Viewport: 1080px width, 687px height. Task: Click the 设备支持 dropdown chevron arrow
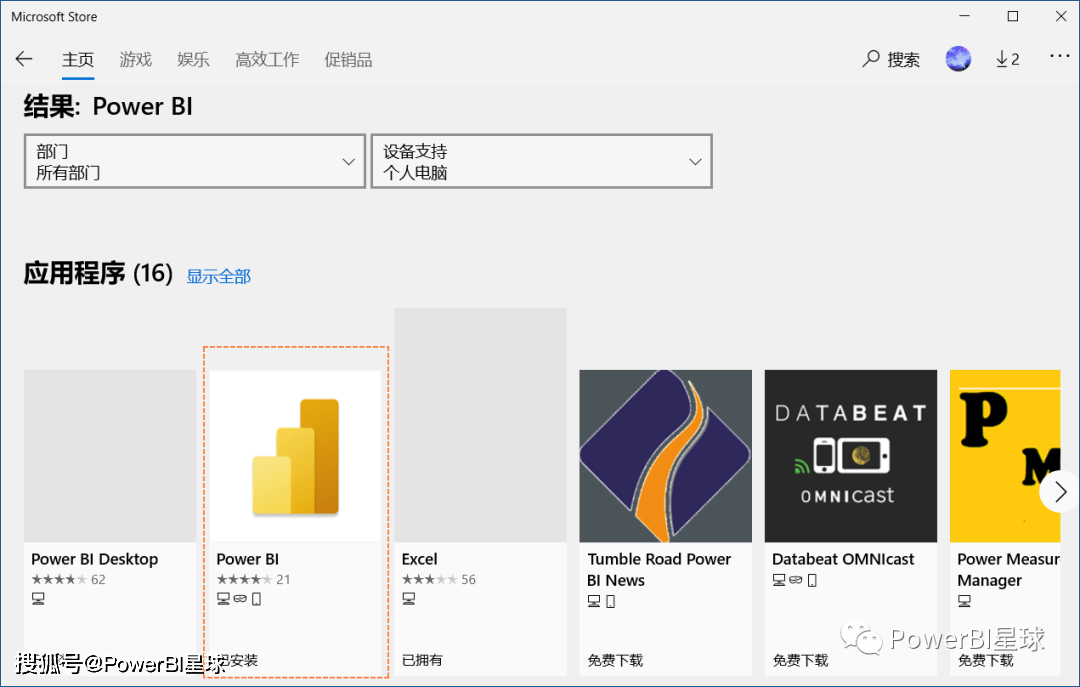(x=695, y=161)
